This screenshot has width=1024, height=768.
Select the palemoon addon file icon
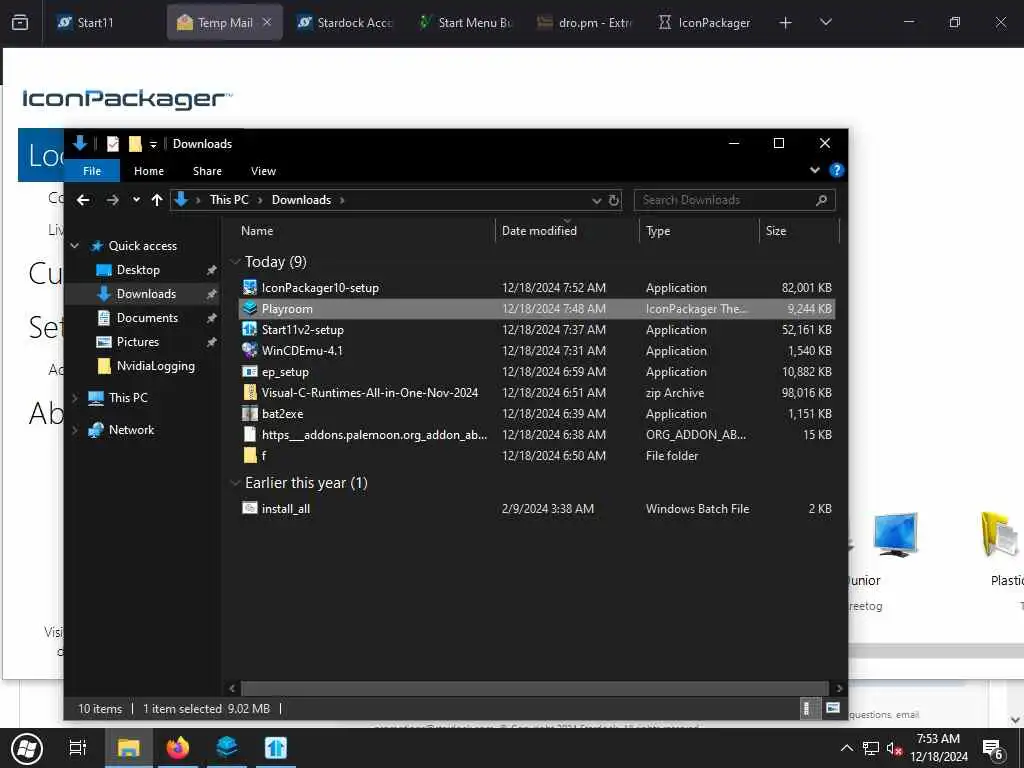tap(249, 434)
